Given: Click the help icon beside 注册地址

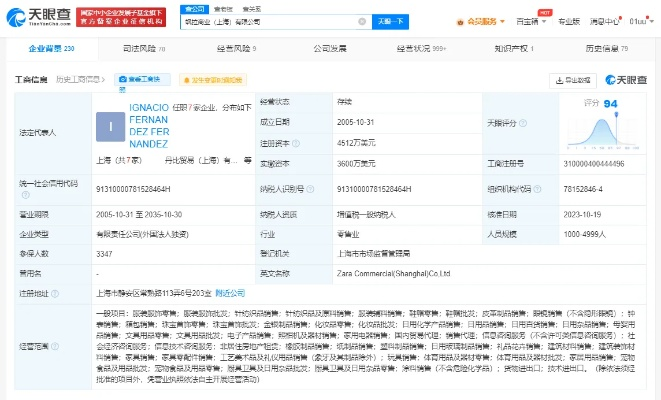Looking at the screenshot, I should pos(55,294).
